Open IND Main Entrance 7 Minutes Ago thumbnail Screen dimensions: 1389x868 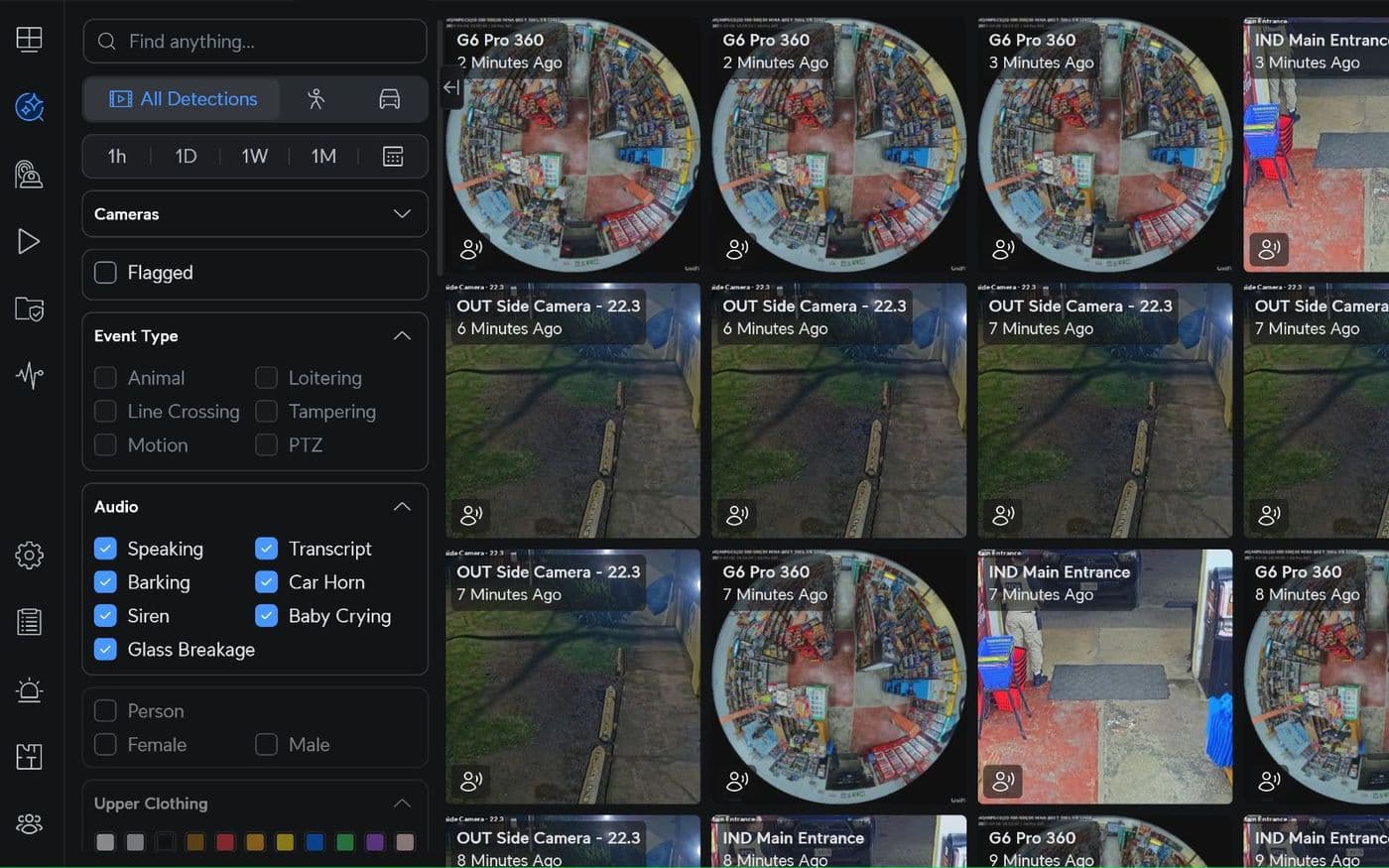(1104, 677)
